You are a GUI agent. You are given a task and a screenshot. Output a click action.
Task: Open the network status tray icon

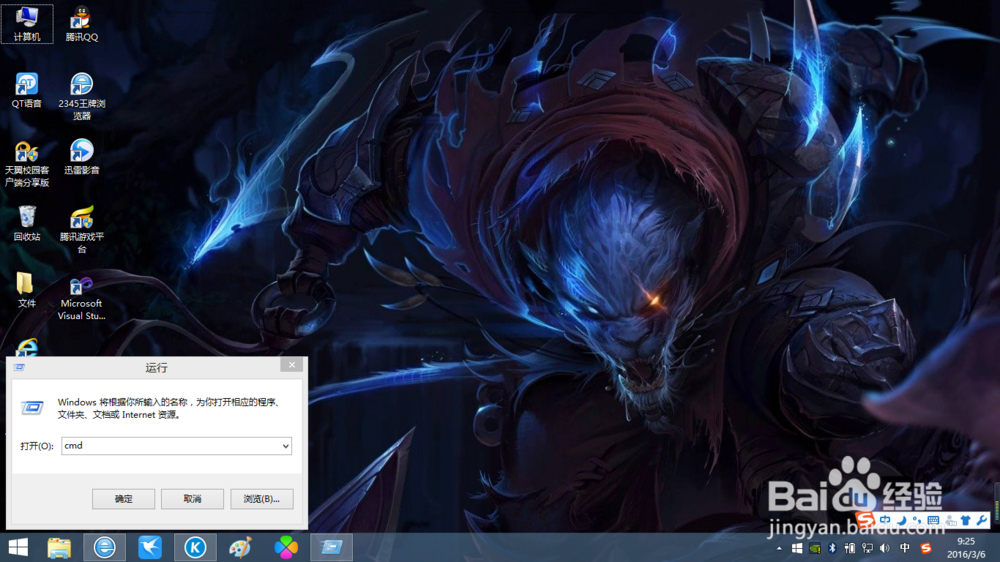pos(867,548)
